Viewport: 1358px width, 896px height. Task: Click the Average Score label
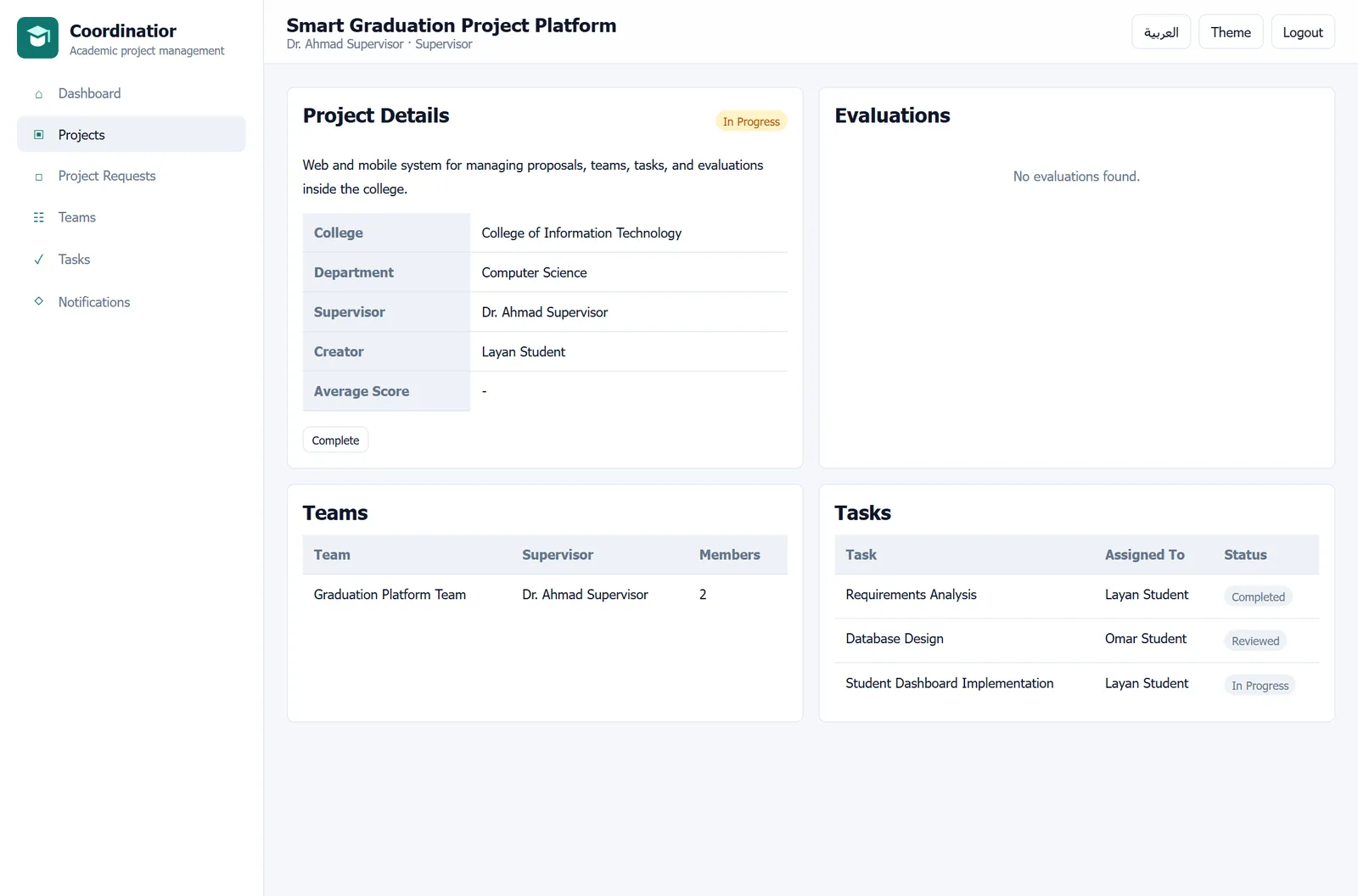(362, 391)
